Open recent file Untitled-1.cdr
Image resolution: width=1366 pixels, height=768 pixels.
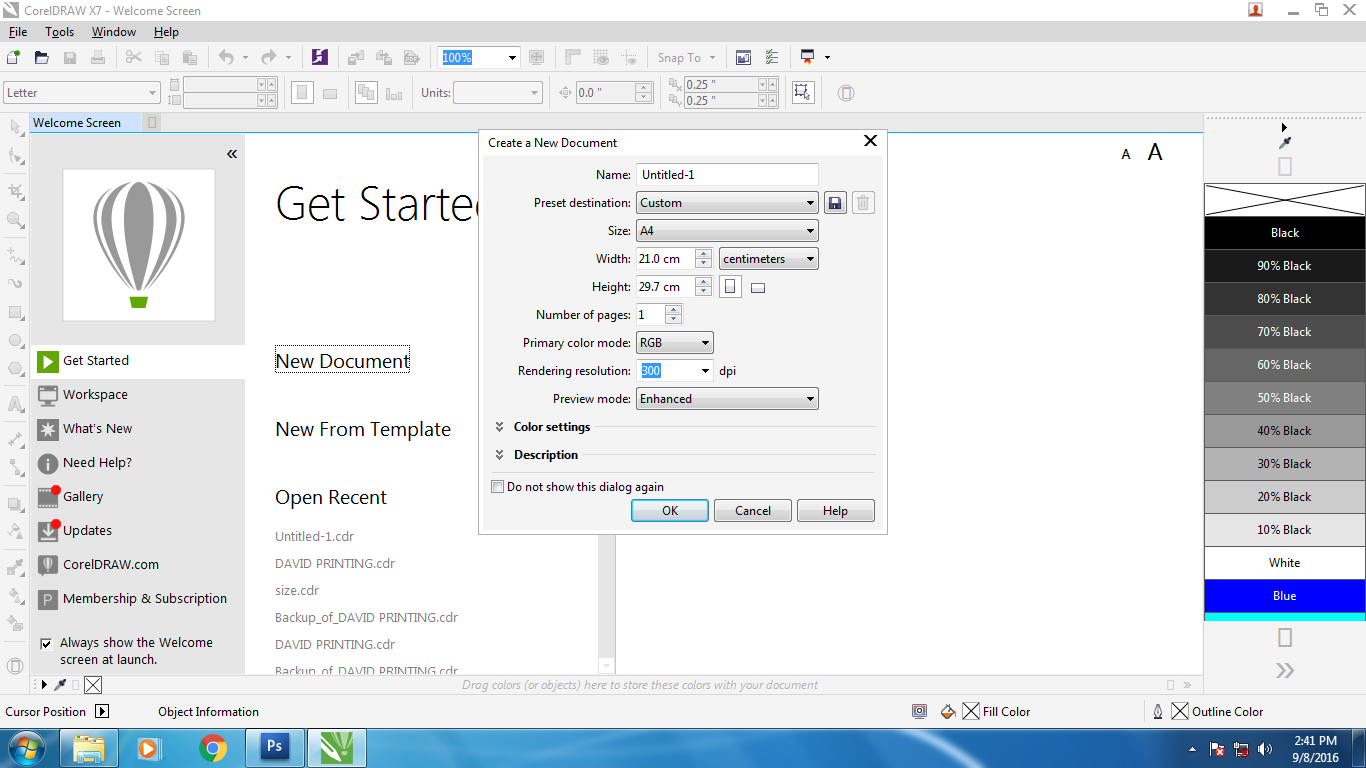[315, 536]
